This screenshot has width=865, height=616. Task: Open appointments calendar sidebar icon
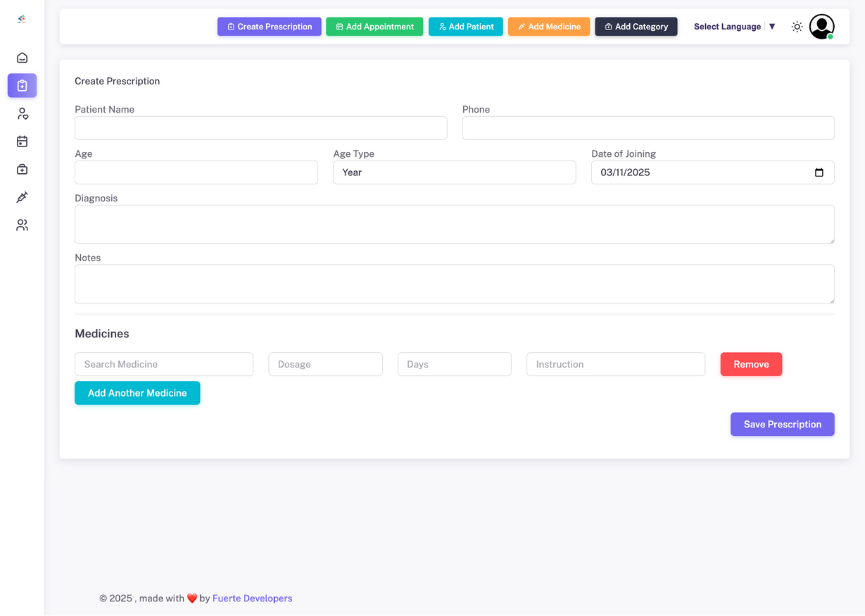[x=22, y=142]
